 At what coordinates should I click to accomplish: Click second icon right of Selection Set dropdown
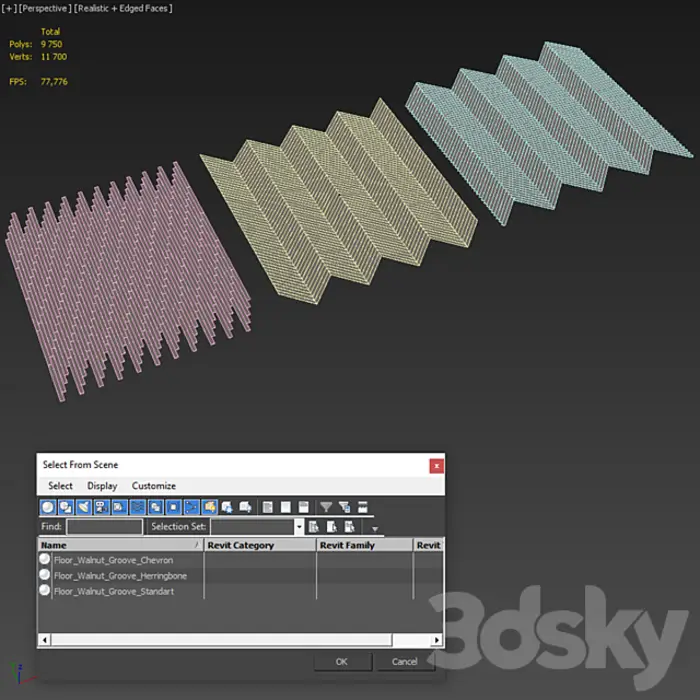[x=332, y=527]
